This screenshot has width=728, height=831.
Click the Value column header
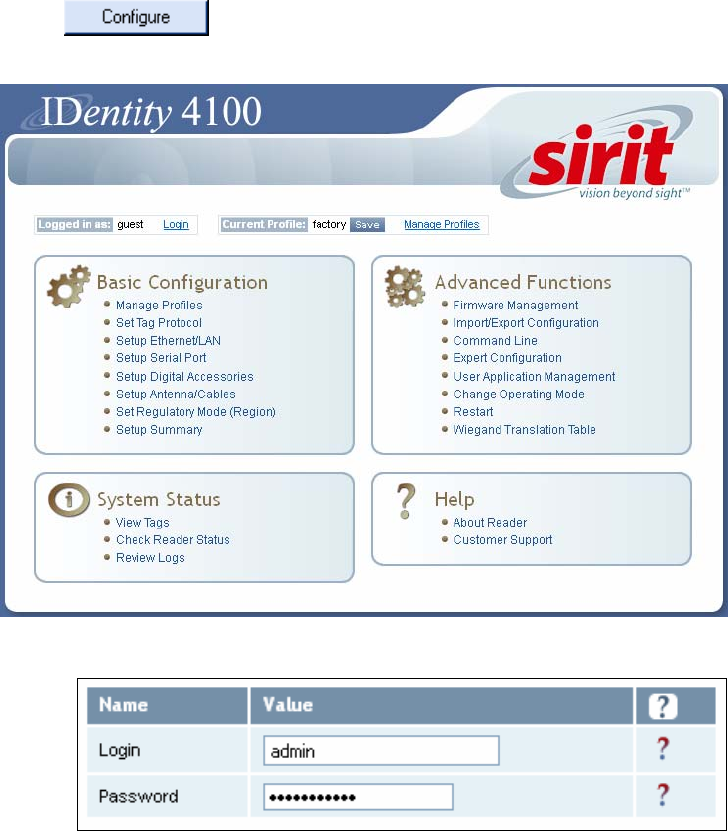pyautogui.click(x=288, y=705)
